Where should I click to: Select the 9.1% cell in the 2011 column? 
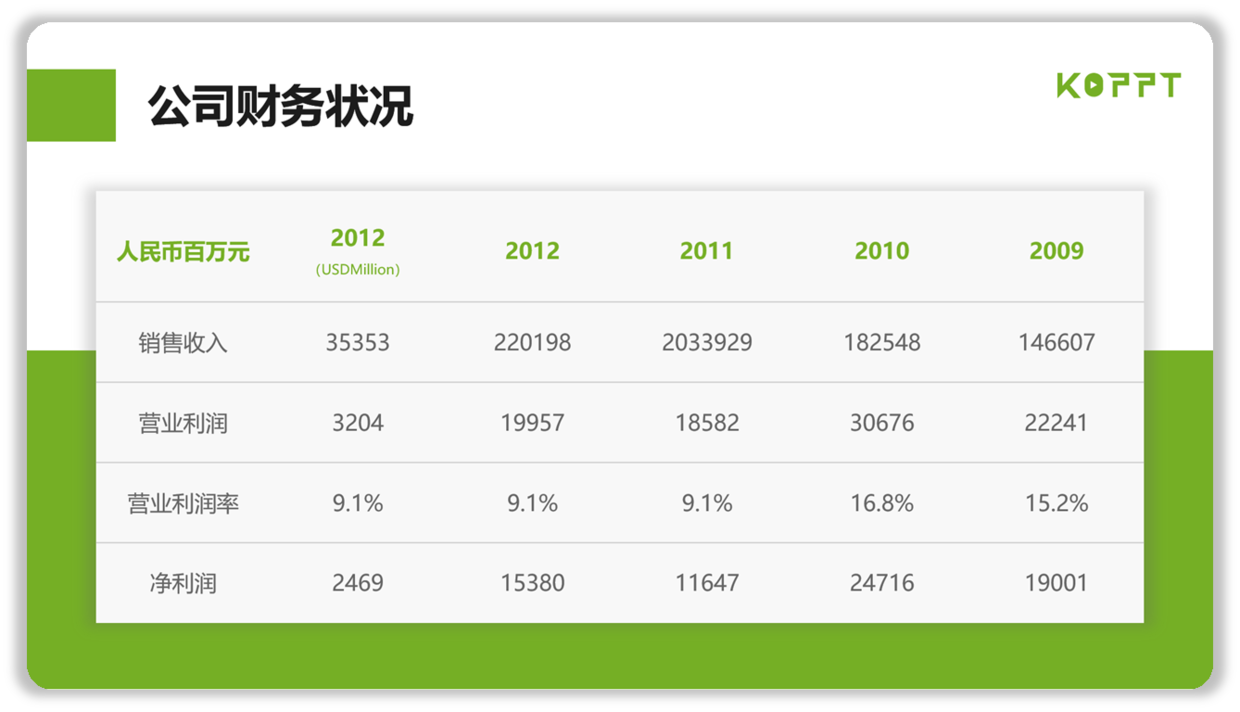pyautogui.click(x=707, y=502)
